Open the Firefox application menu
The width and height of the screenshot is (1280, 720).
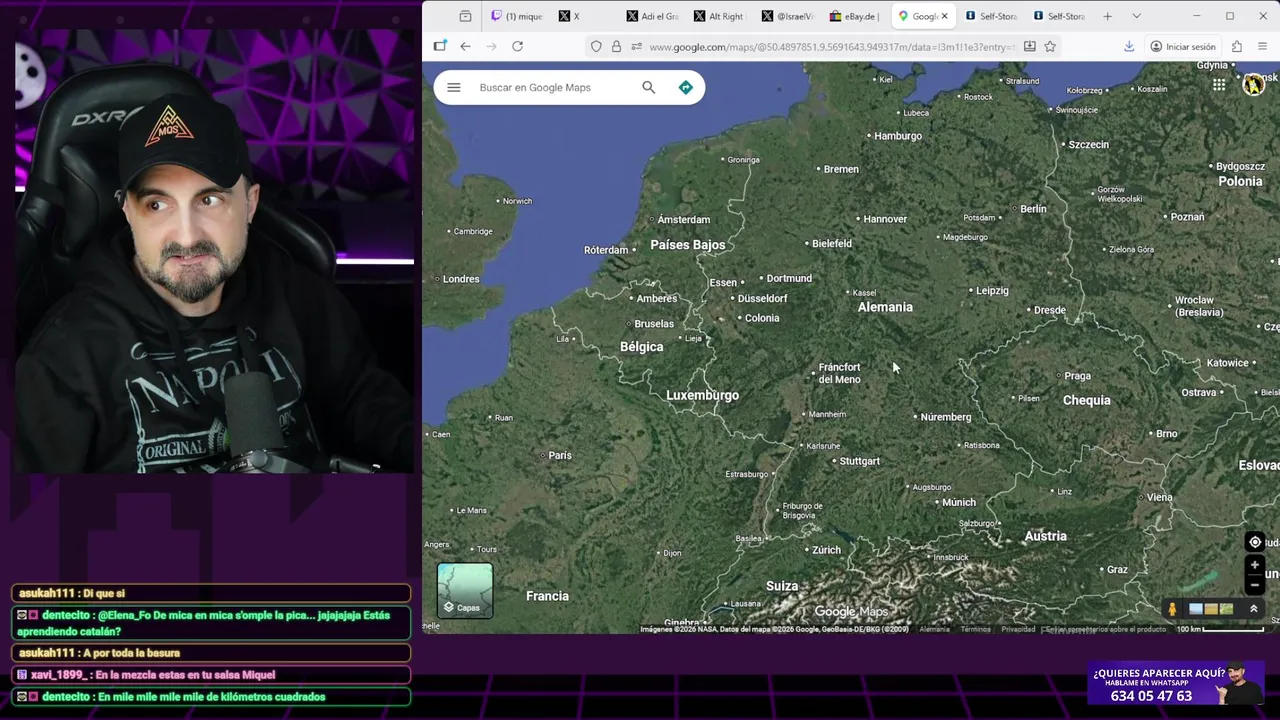[x=1262, y=46]
